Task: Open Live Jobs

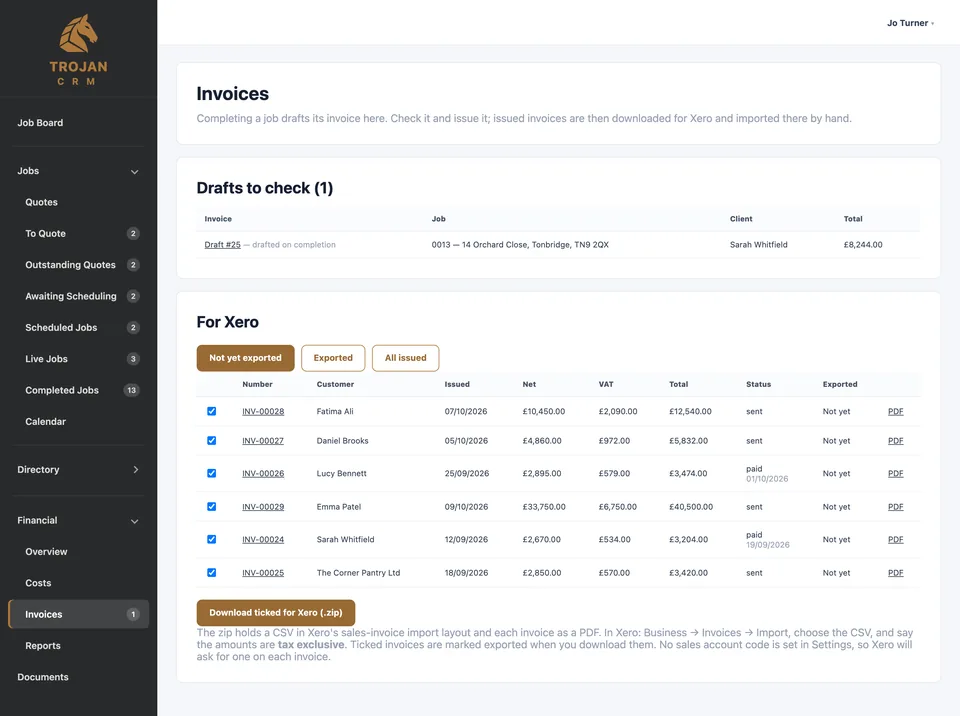Action: click(x=47, y=359)
